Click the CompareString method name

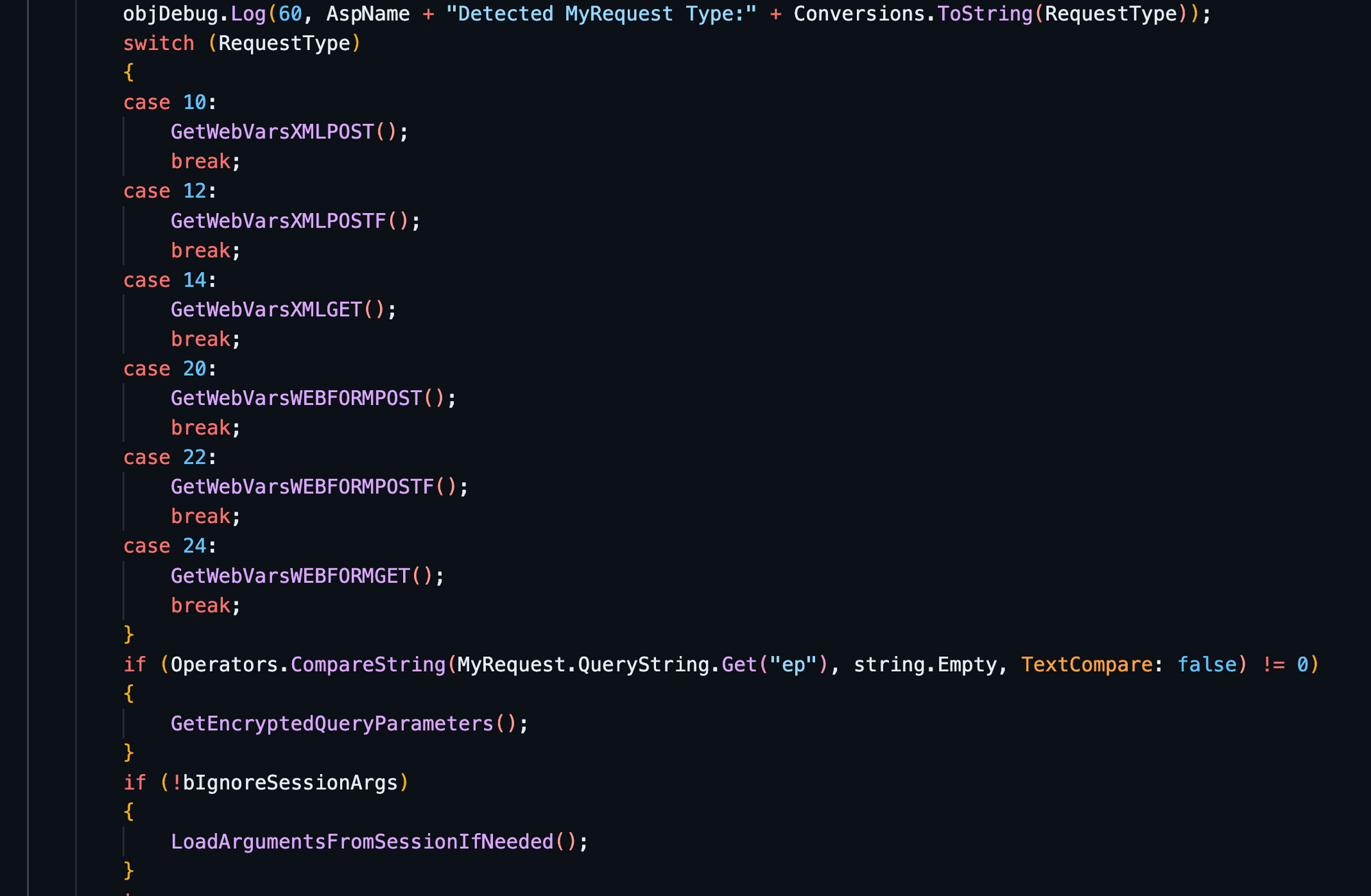tap(368, 665)
